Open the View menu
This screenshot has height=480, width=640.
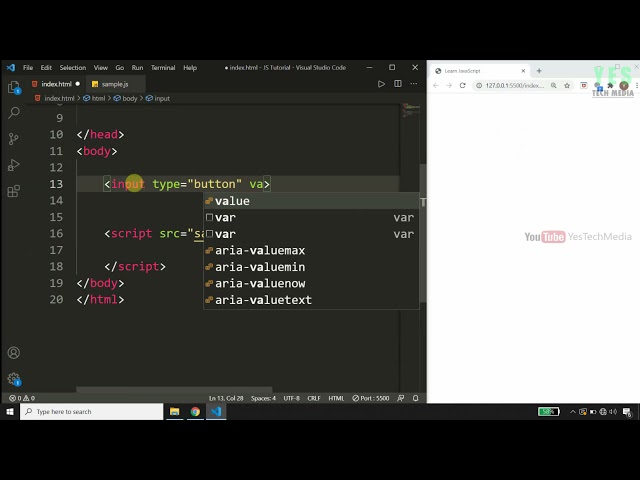[x=101, y=68]
